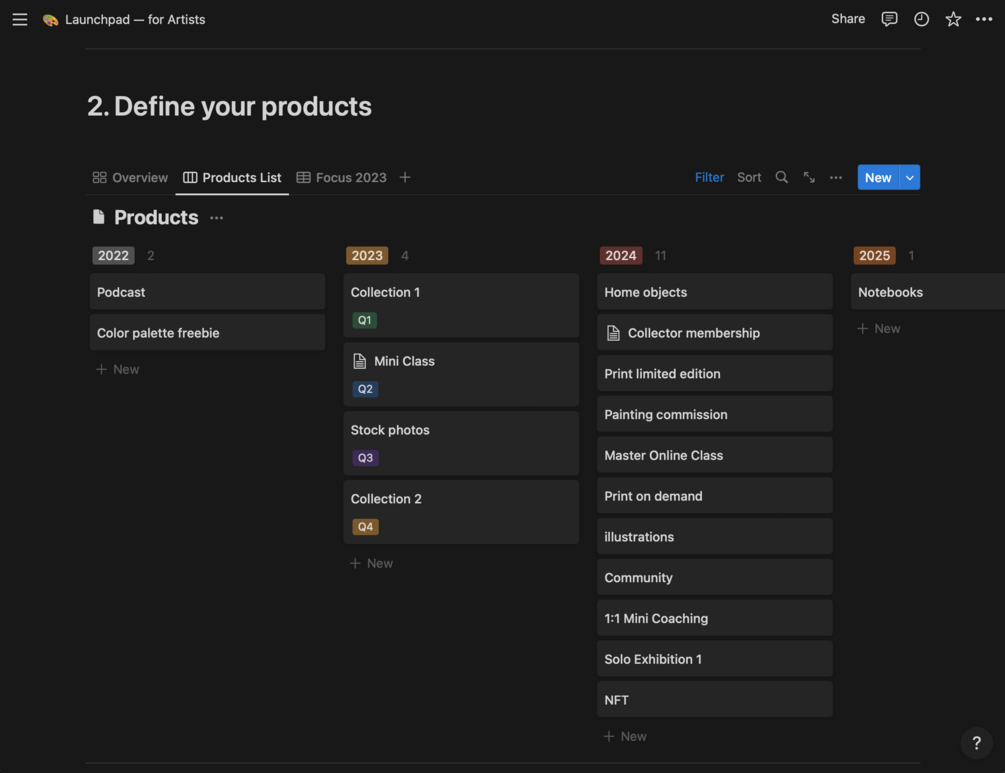Open Products database title options
Viewport: 1005px width, 773px height.
click(217, 217)
